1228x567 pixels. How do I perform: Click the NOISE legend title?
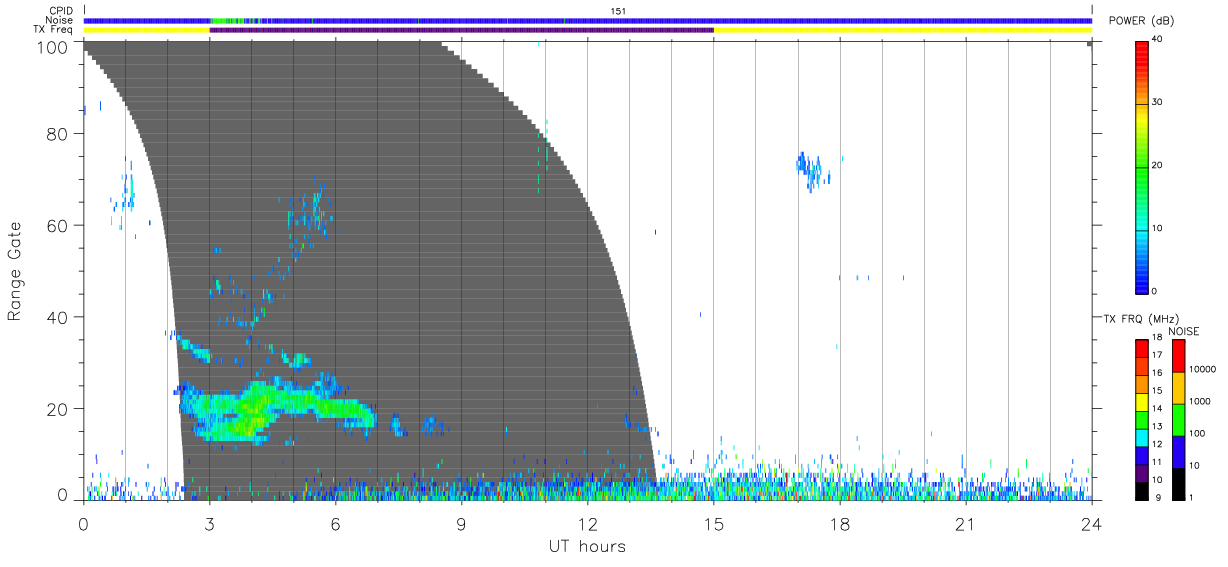coord(1183,331)
